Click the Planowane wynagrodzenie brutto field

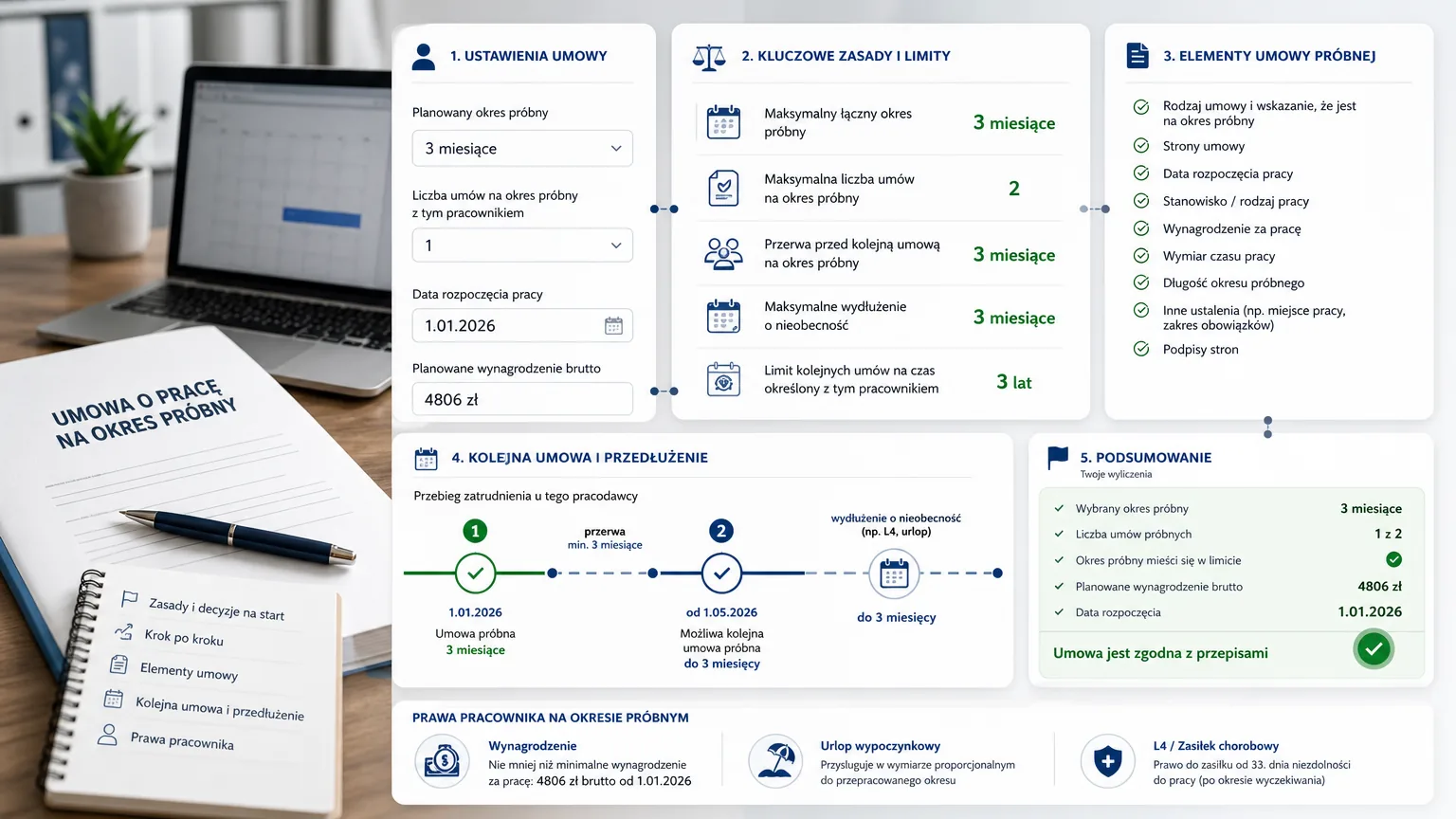point(522,399)
